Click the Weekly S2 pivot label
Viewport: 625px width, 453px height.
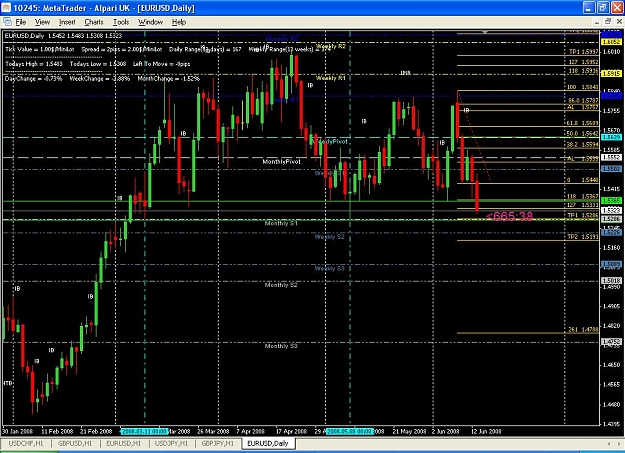point(329,237)
